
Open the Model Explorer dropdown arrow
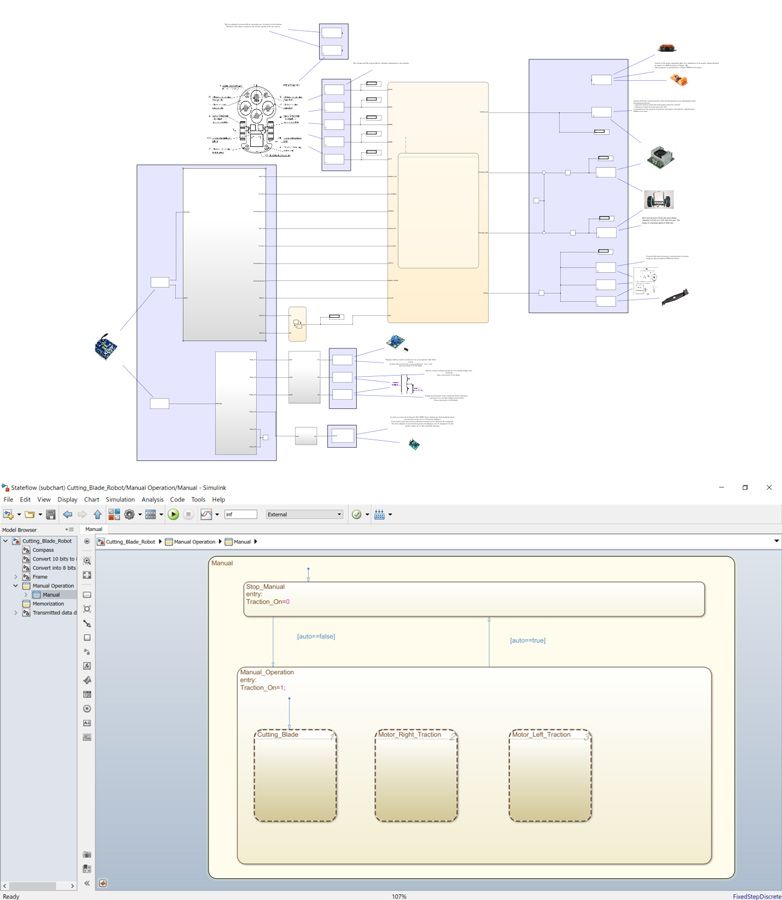(161, 514)
